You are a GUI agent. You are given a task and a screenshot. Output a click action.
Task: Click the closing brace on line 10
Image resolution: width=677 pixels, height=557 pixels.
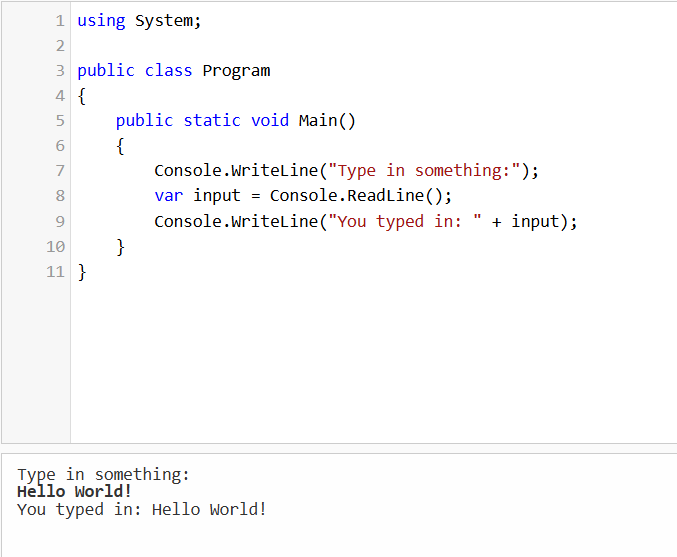pos(121,246)
